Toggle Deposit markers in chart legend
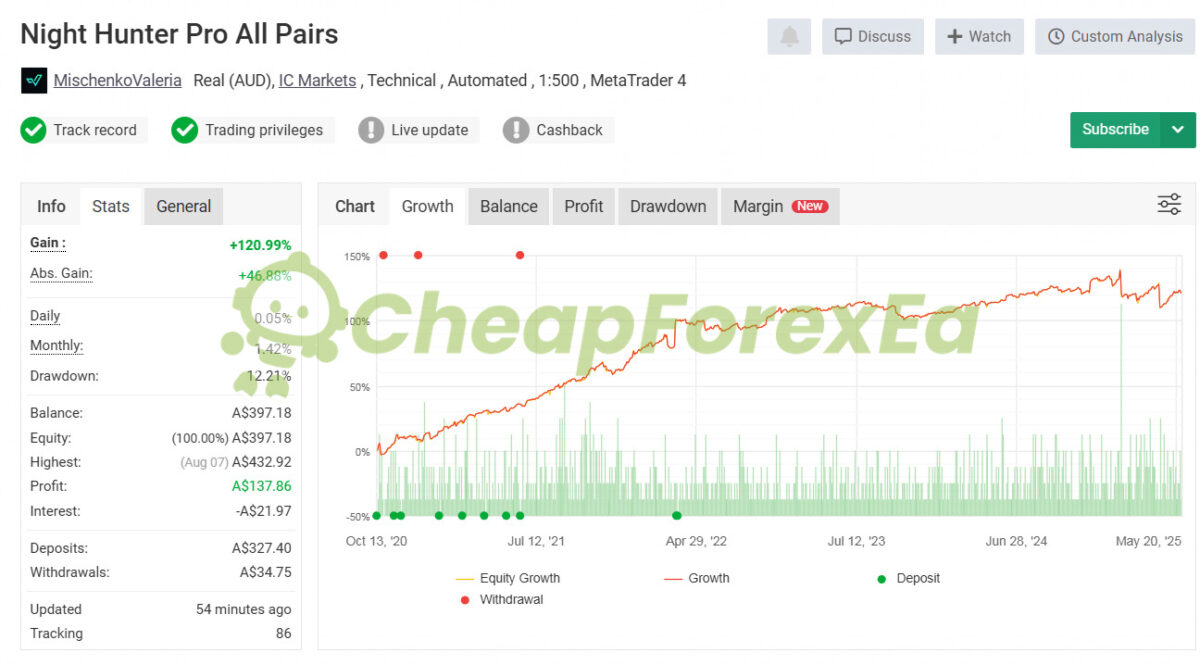 tap(908, 578)
